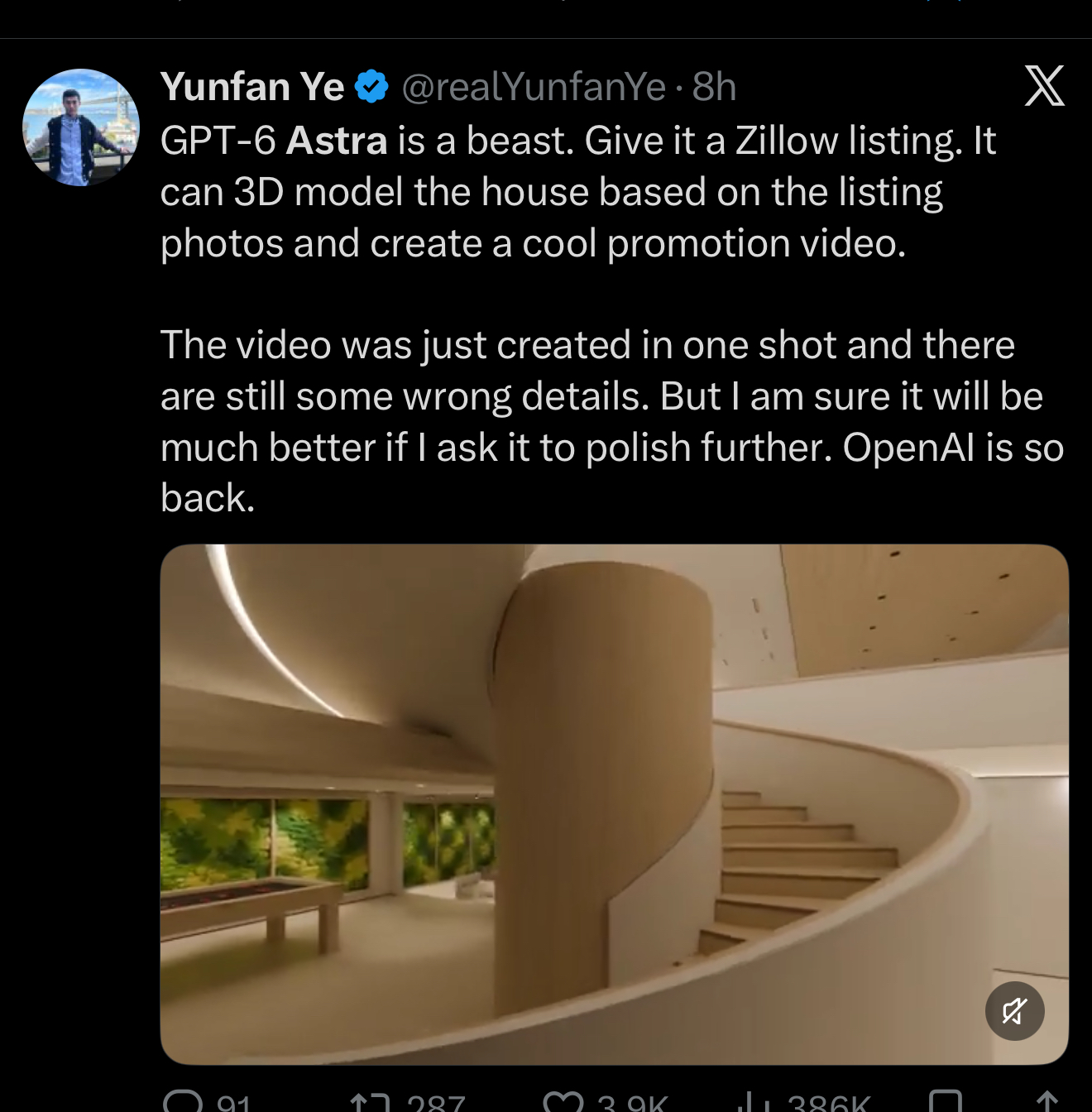Bookmark the tweet with bookmark icon
1092x1112 pixels.
coord(946,1102)
